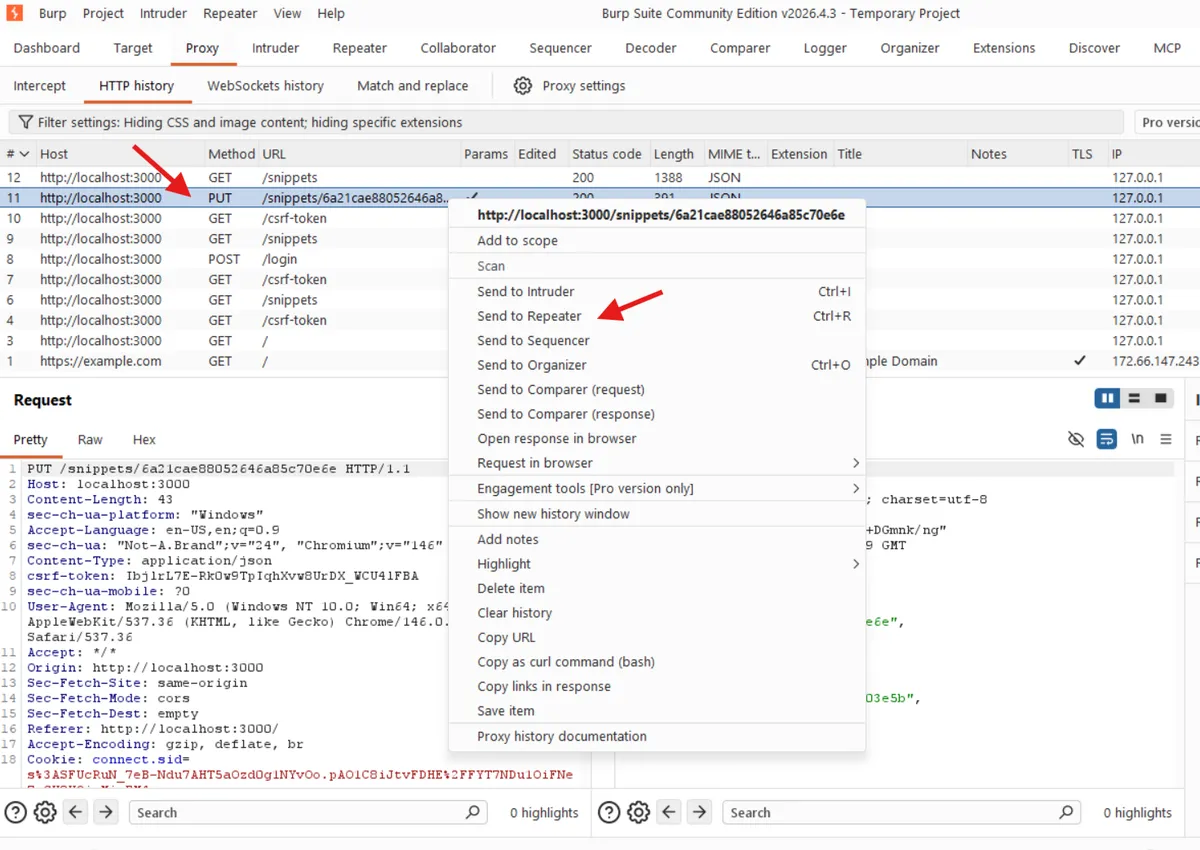Click the Filter settings bar
The image size is (1200, 850).
(566, 122)
